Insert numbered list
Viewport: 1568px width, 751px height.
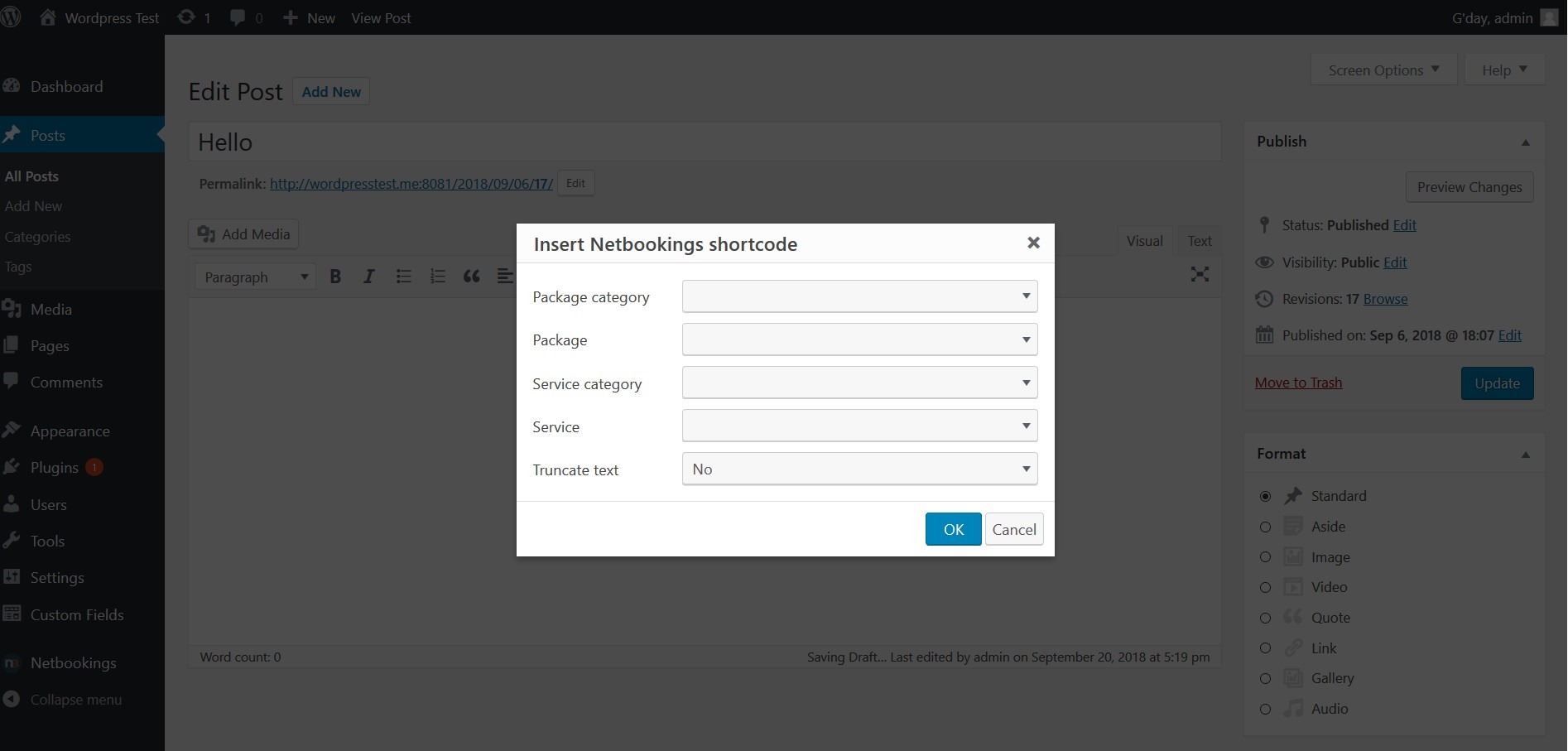[x=437, y=277]
